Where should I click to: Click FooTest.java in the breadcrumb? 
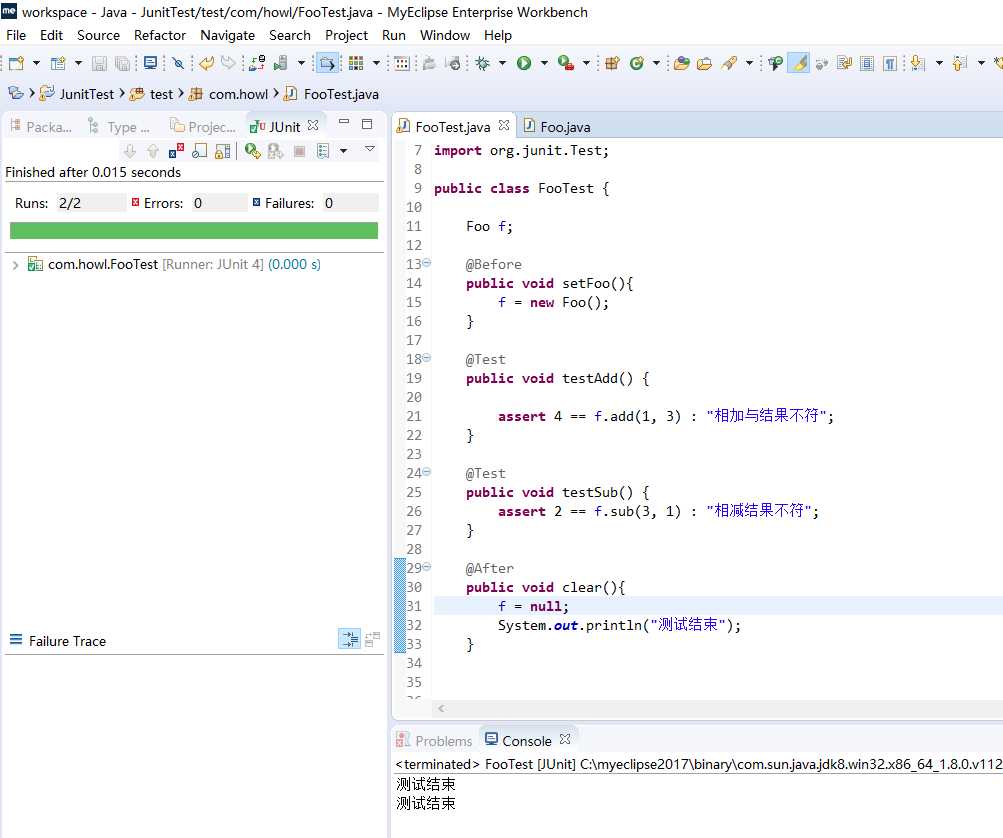click(341, 94)
